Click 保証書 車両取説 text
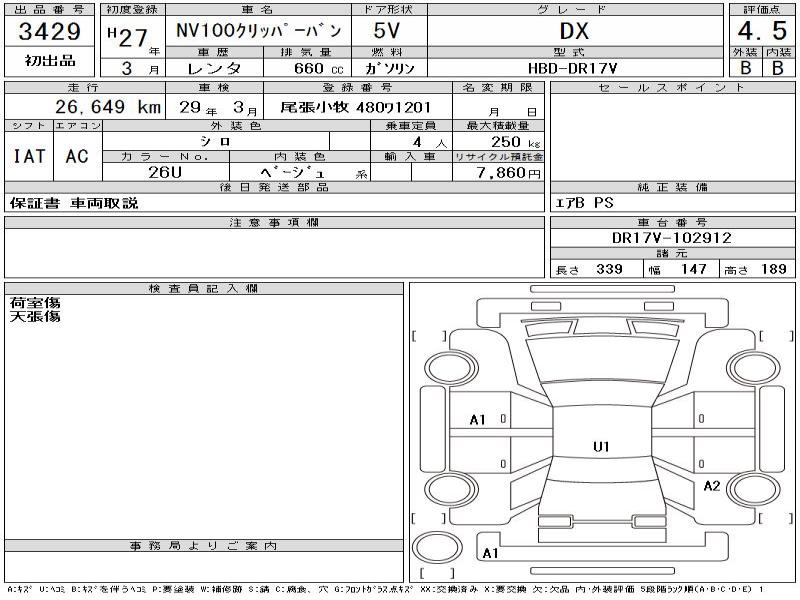800x600 pixels. coord(74,203)
